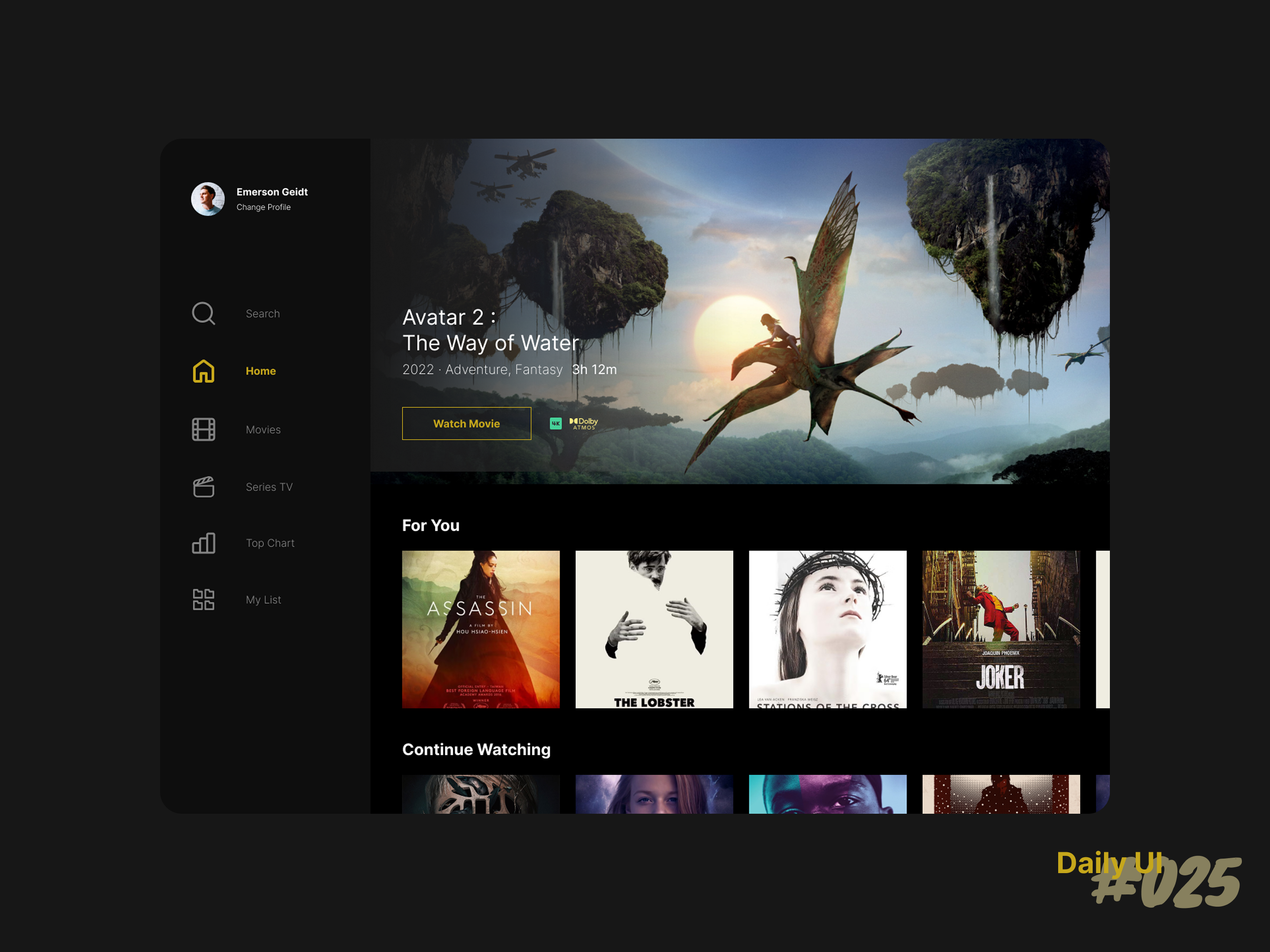Open the My List menu label

coord(263,599)
